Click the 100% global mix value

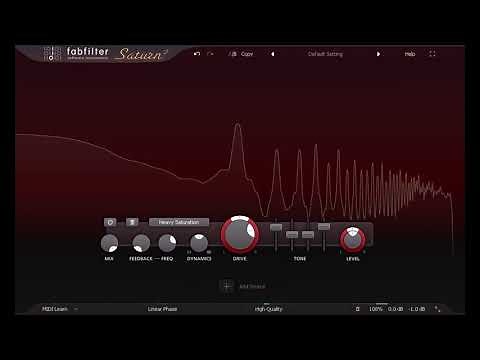tap(375, 309)
